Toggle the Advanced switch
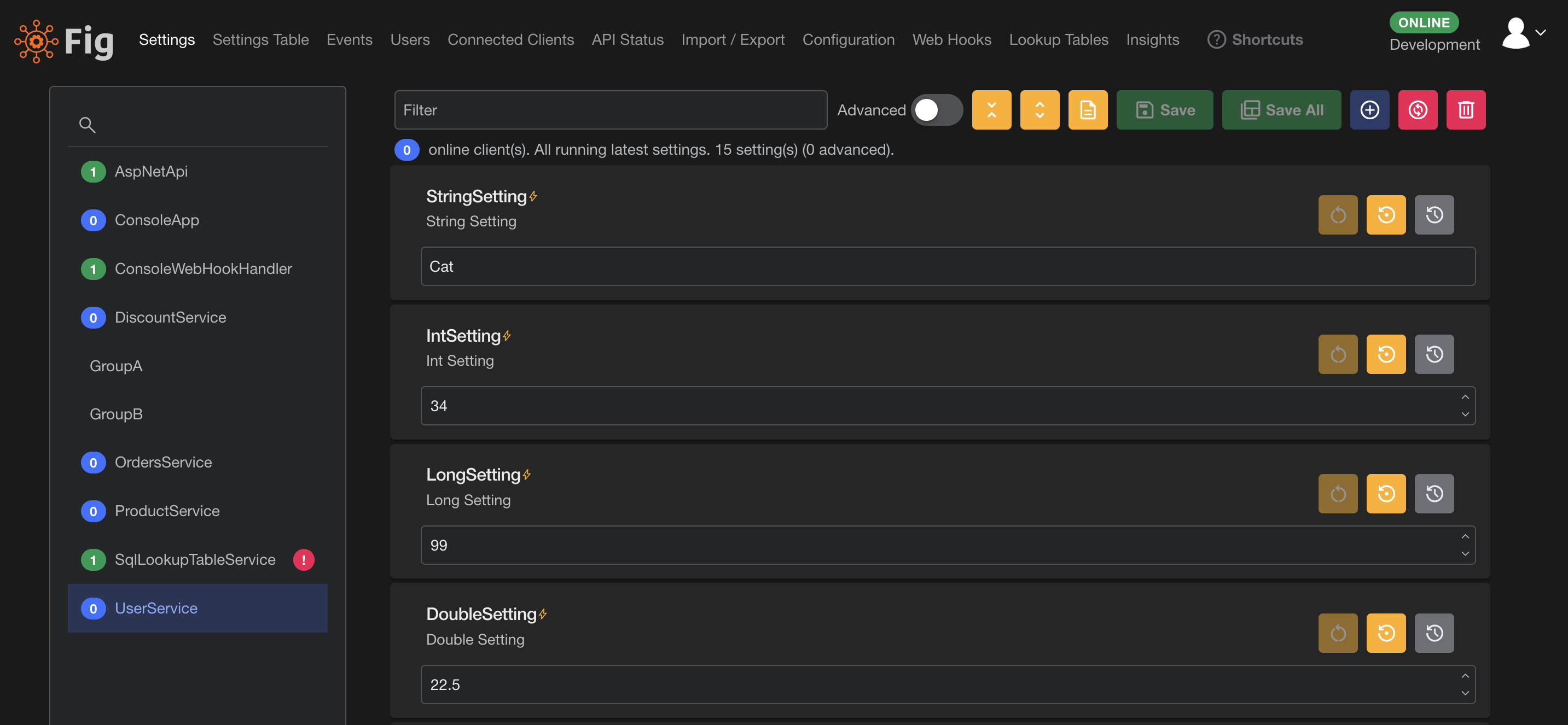Image resolution: width=1568 pixels, height=725 pixels. (937, 110)
